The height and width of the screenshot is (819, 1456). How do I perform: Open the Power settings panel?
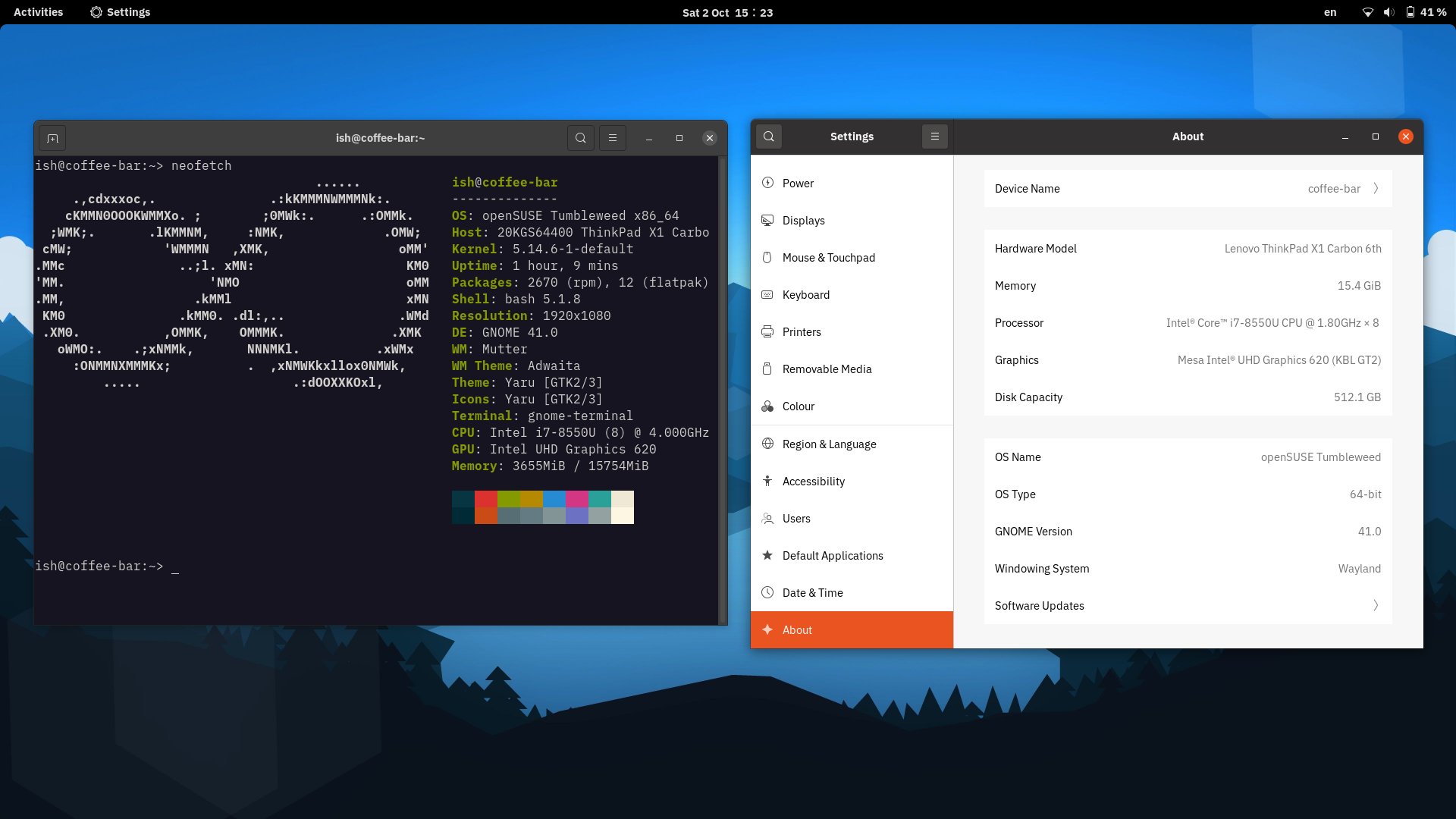click(x=798, y=184)
